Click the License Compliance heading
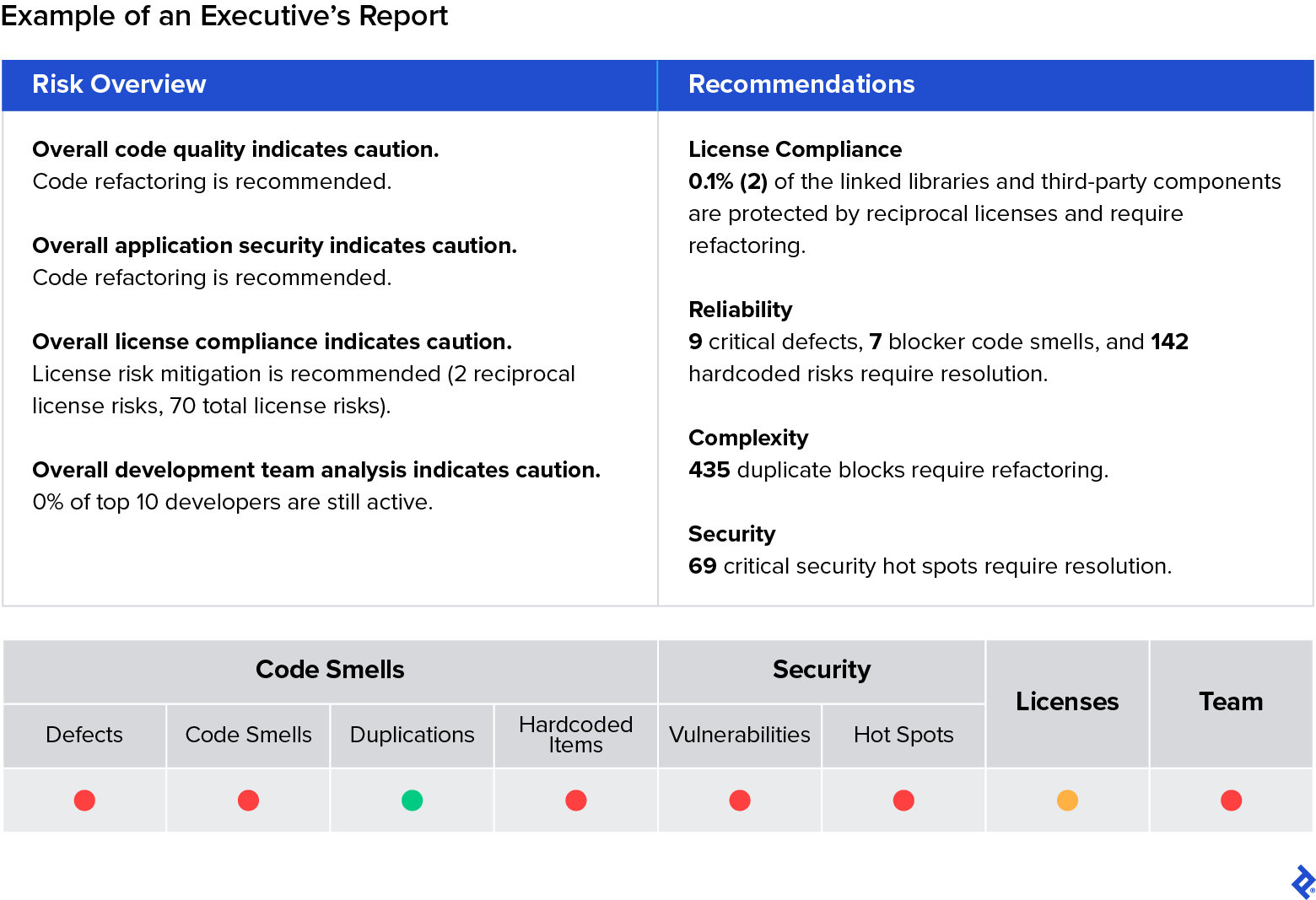Screen dimensions: 1316x900 [795, 149]
